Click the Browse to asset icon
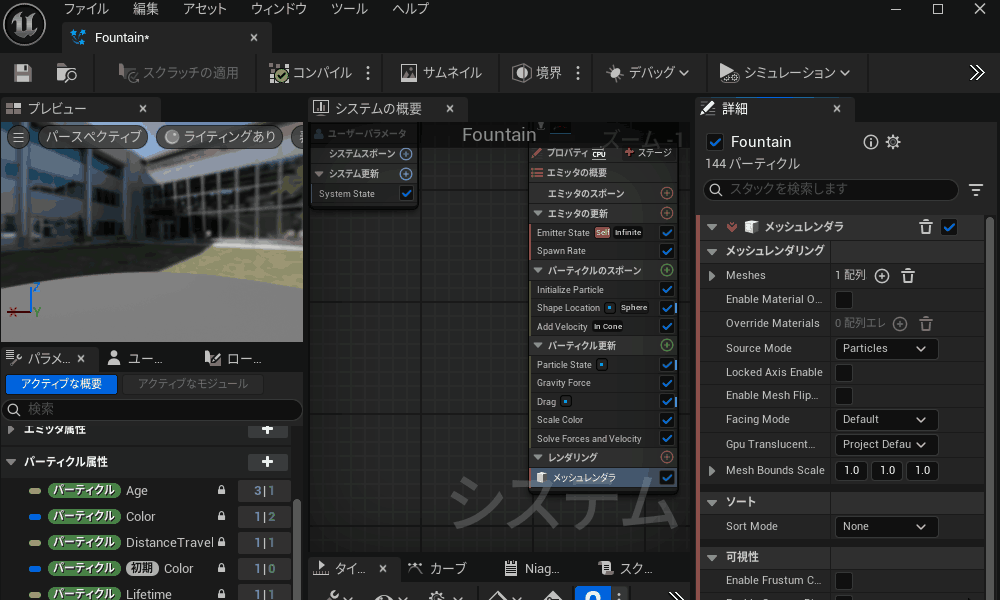Image resolution: width=1000 pixels, height=600 pixels. pos(66,73)
